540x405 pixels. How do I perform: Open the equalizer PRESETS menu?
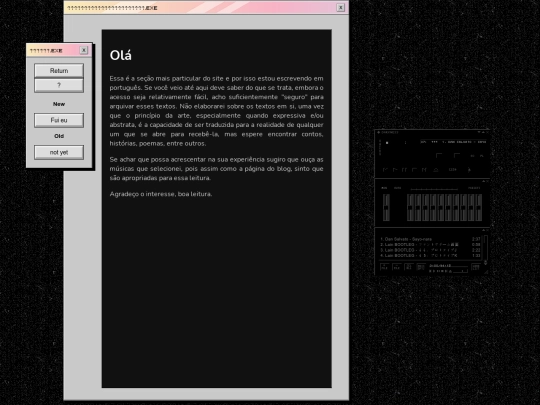coord(474,188)
